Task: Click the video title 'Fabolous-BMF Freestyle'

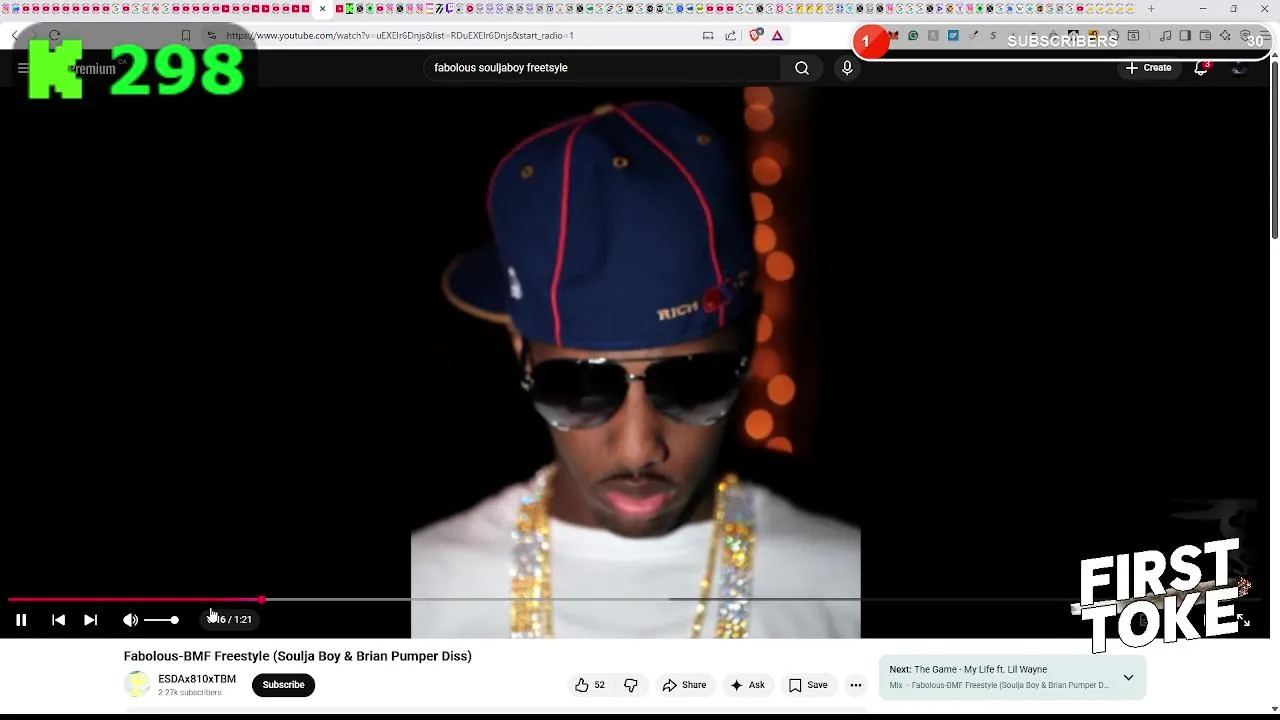Action: coord(297,656)
